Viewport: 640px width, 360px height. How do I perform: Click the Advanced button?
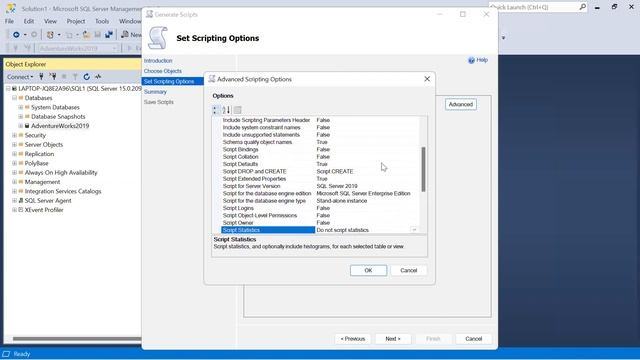coord(460,104)
